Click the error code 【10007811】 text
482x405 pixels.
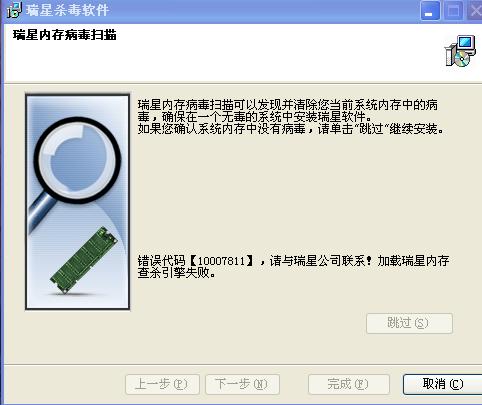[x=221, y=261]
